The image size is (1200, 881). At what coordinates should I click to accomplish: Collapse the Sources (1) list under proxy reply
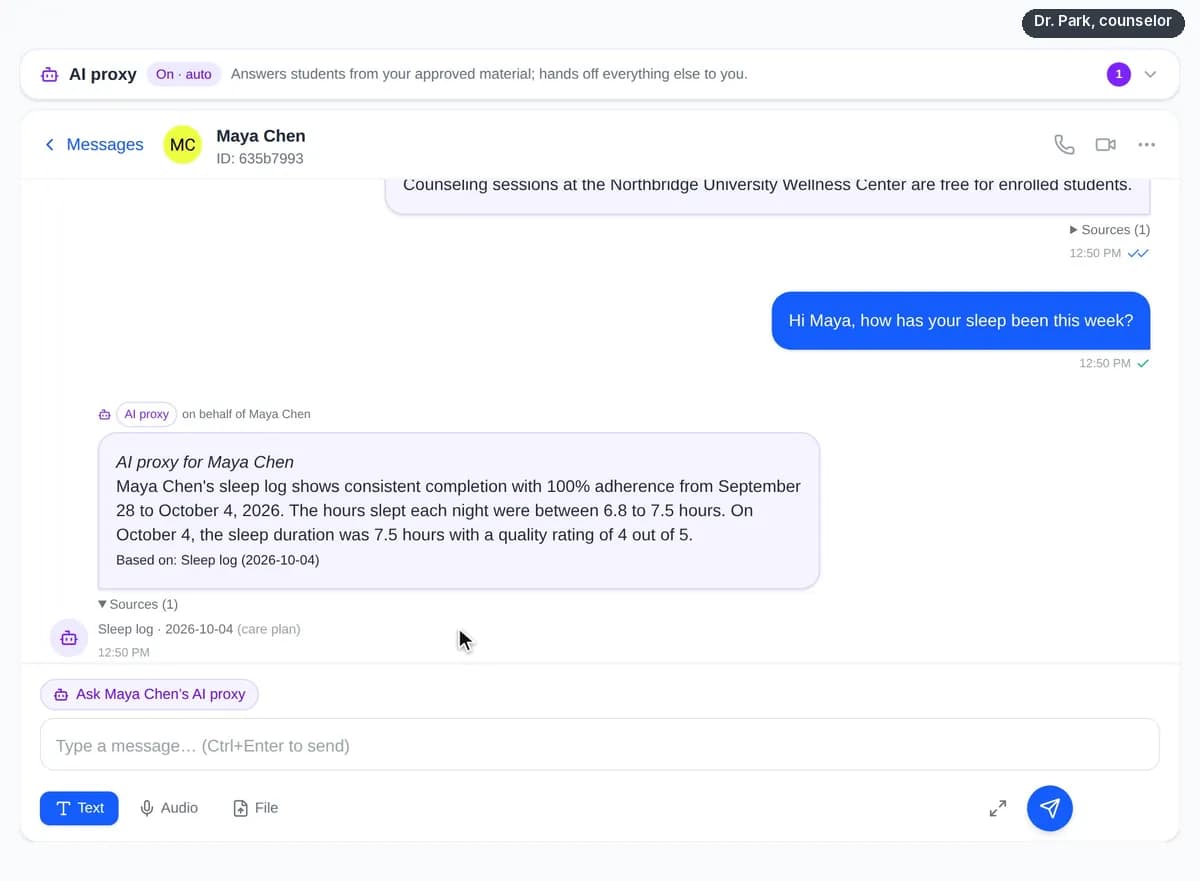point(138,604)
